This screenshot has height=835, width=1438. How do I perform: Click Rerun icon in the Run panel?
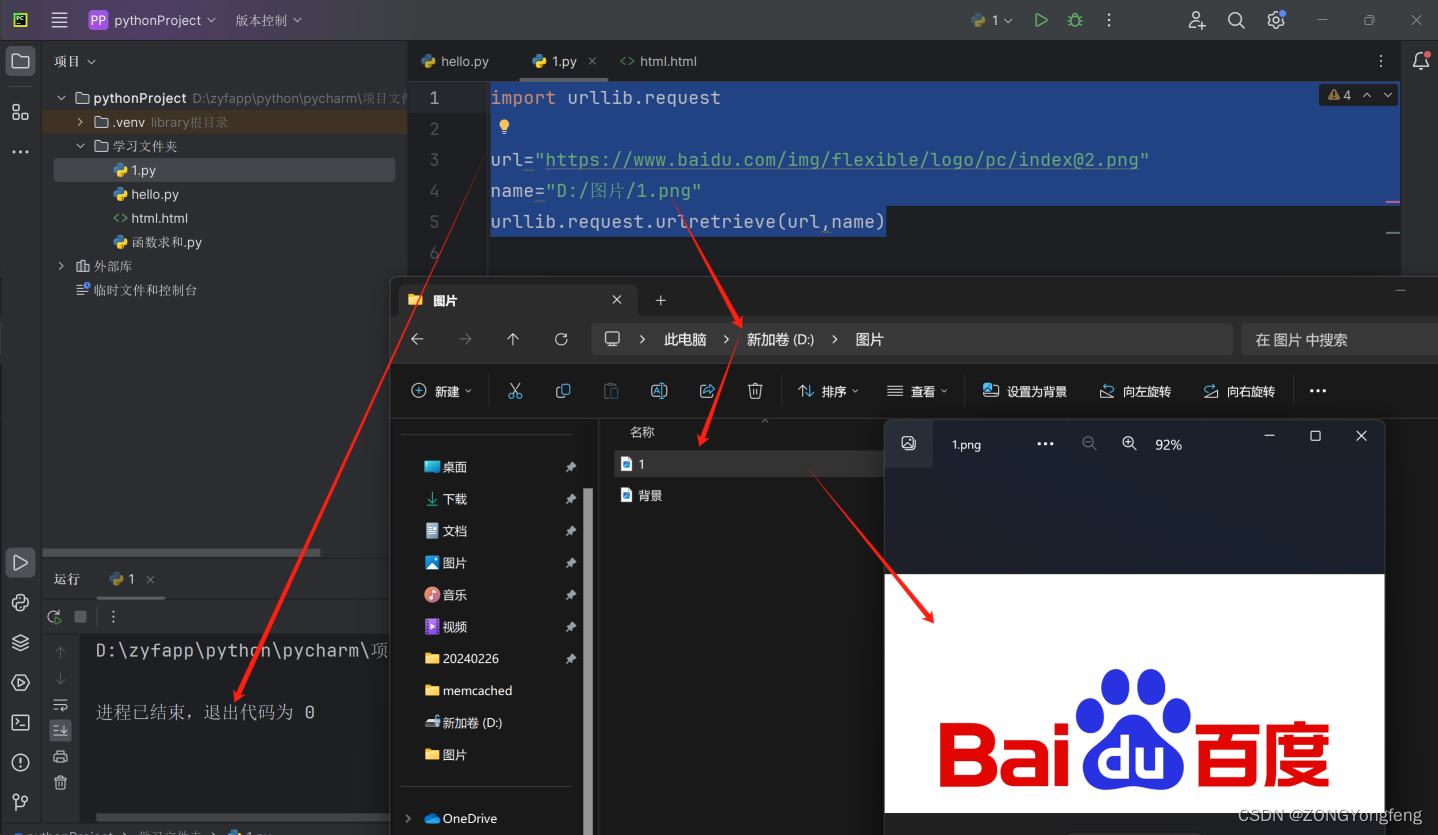54,617
